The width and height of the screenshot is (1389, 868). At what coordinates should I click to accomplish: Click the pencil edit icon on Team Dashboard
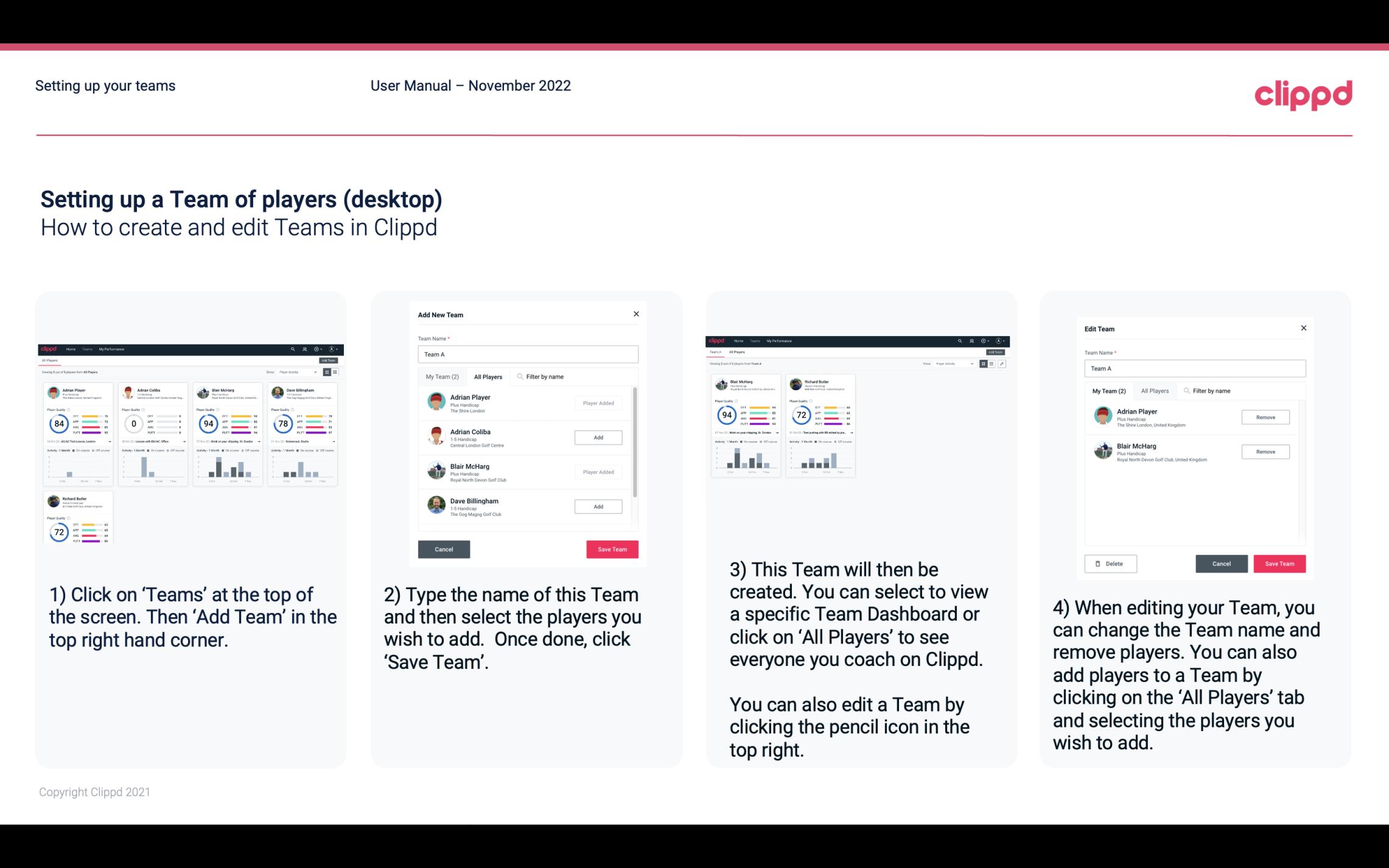pyautogui.click(x=1002, y=363)
